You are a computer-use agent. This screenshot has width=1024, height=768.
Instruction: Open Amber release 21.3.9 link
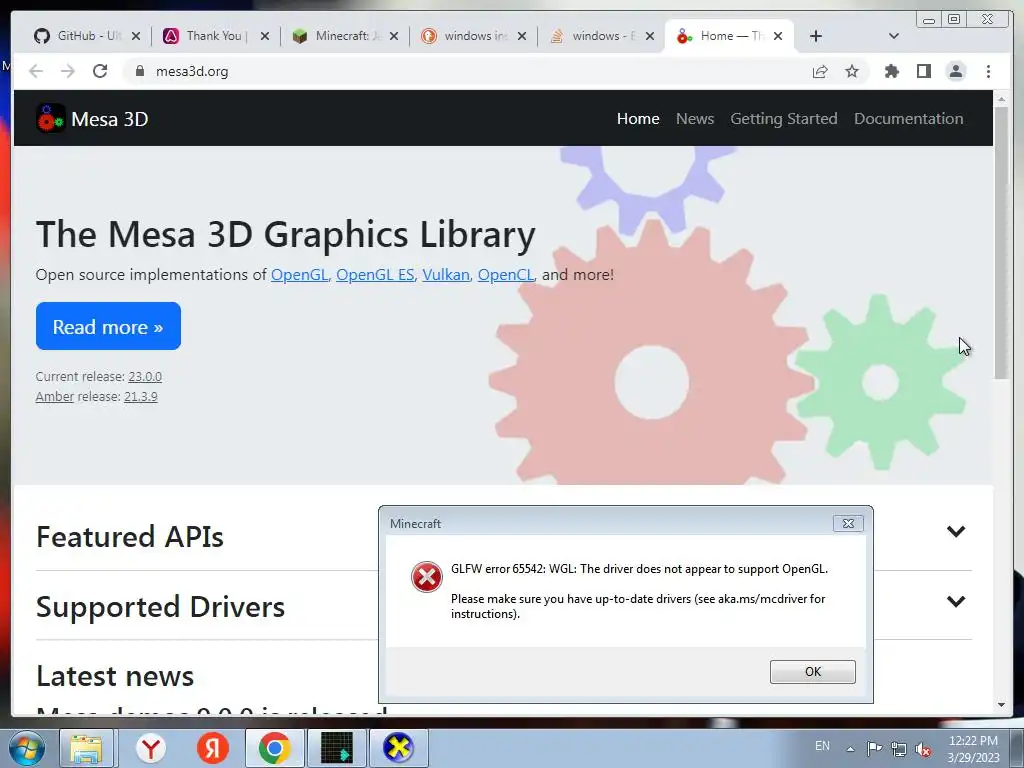140,396
